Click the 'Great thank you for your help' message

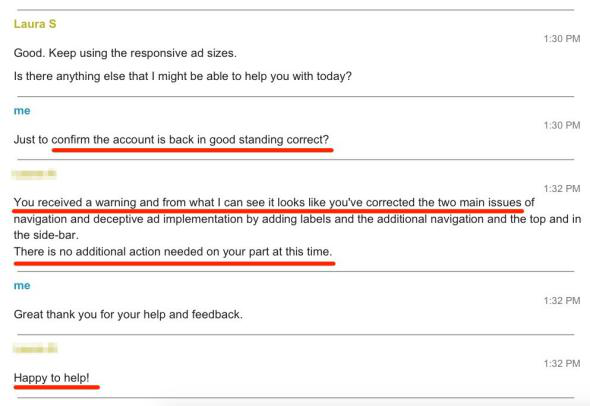click(128, 314)
